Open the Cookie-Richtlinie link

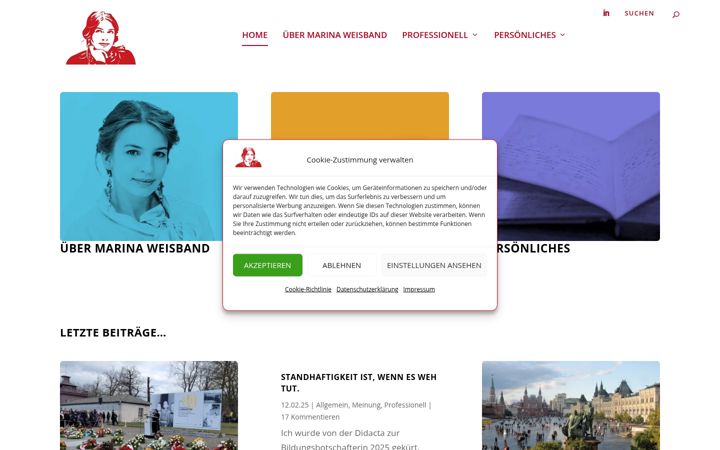coord(308,289)
